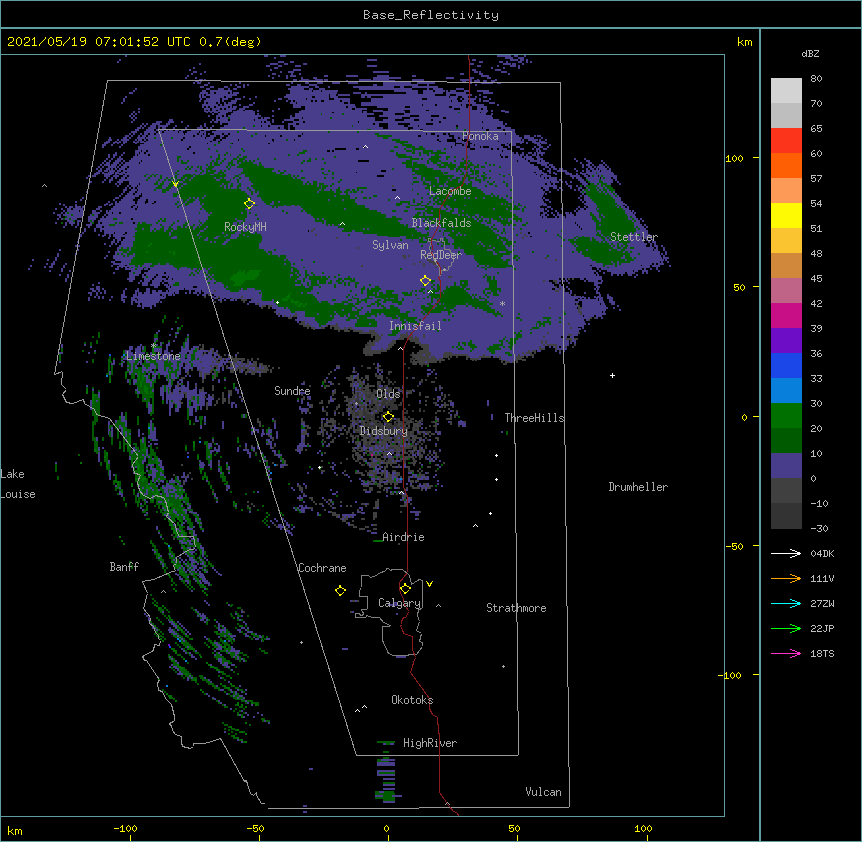This screenshot has height=842, width=862.
Task: Click the Lacombe town label
Action: coord(450,191)
